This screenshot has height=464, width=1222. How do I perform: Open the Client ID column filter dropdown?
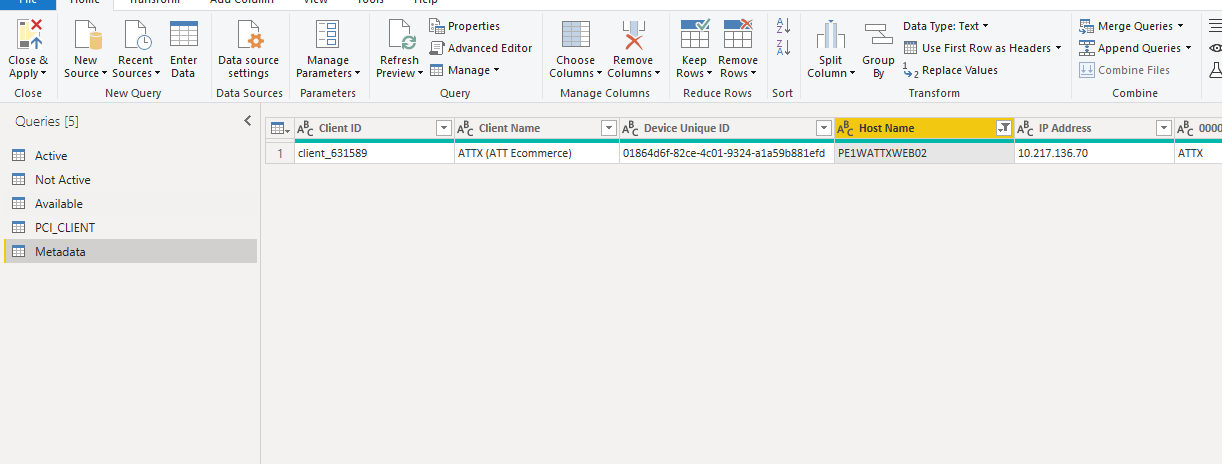(444, 128)
